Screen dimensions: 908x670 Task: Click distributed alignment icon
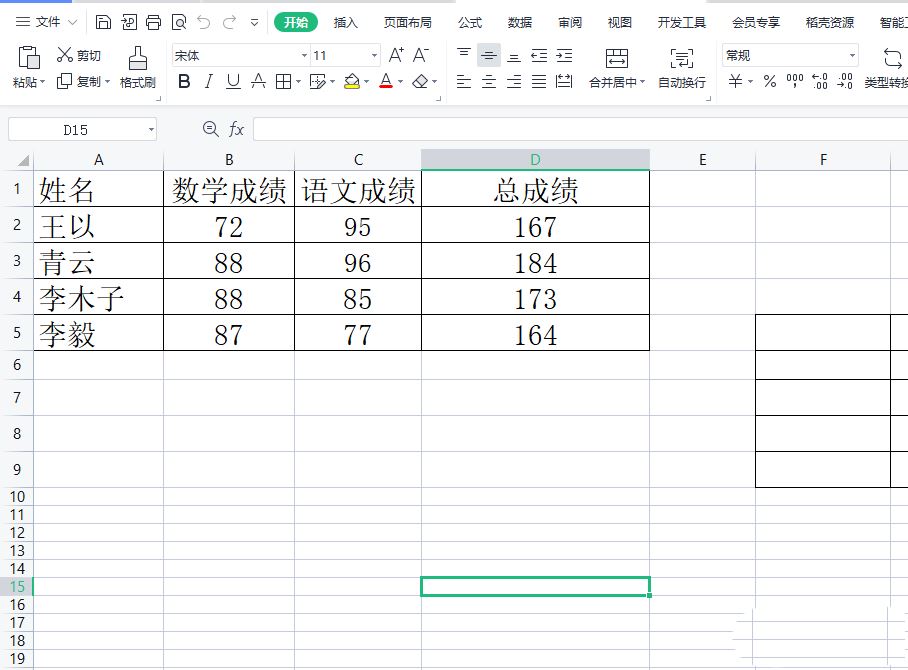click(564, 82)
